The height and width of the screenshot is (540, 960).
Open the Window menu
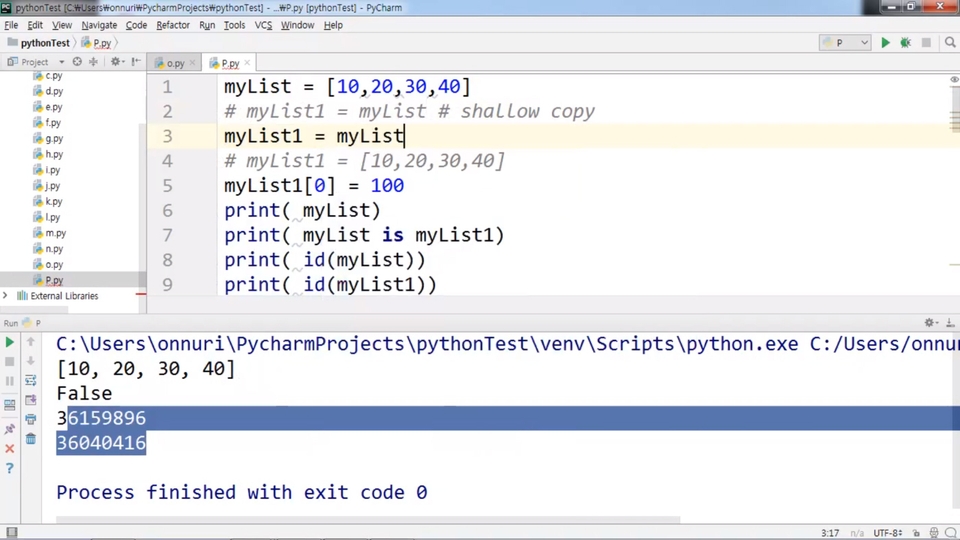pyautogui.click(x=298, y=25)
